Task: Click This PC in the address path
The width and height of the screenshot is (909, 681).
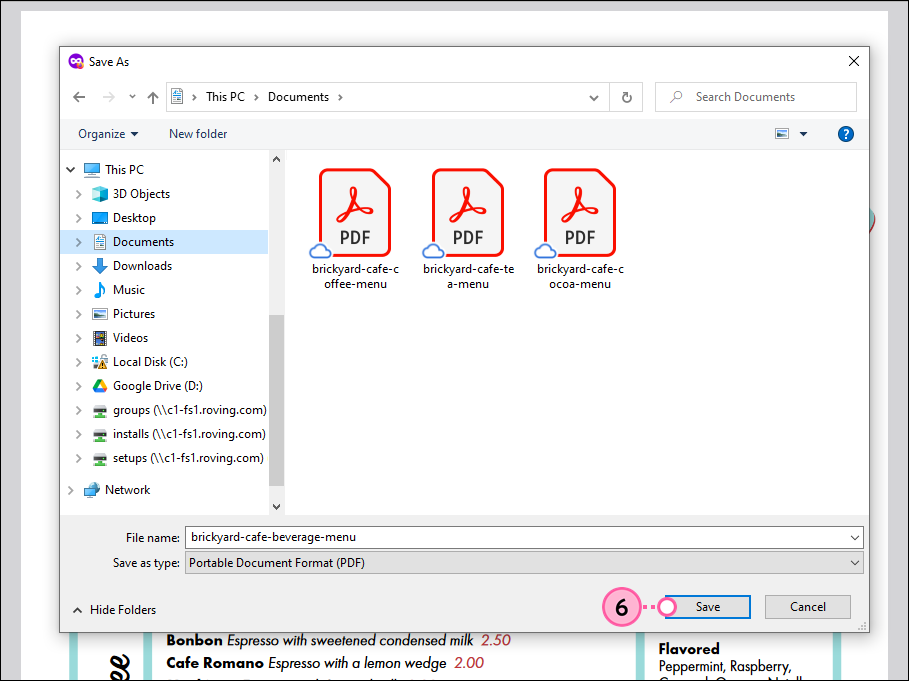Action: pyautogui.click(x=225, y=97)
